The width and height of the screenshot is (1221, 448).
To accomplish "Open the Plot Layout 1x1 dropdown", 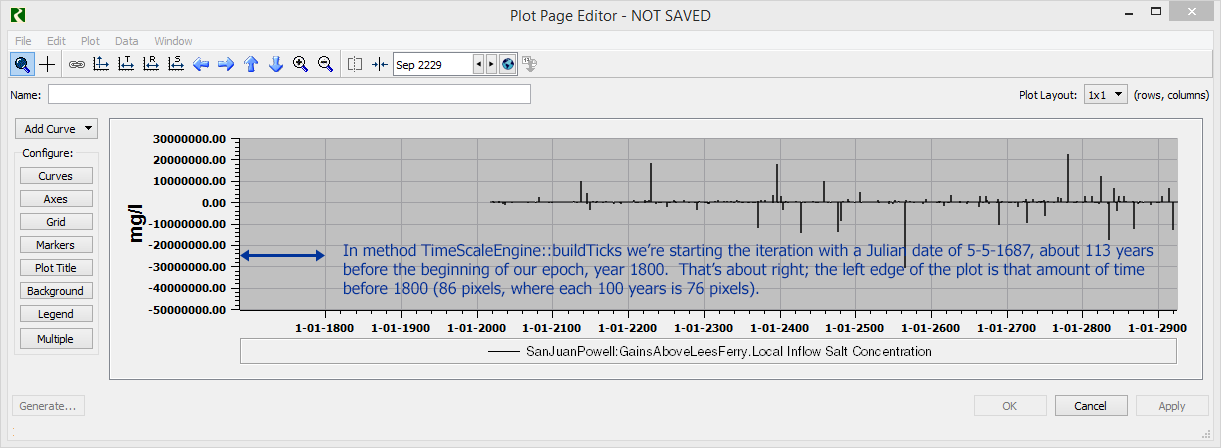I will coord(1106,94).
